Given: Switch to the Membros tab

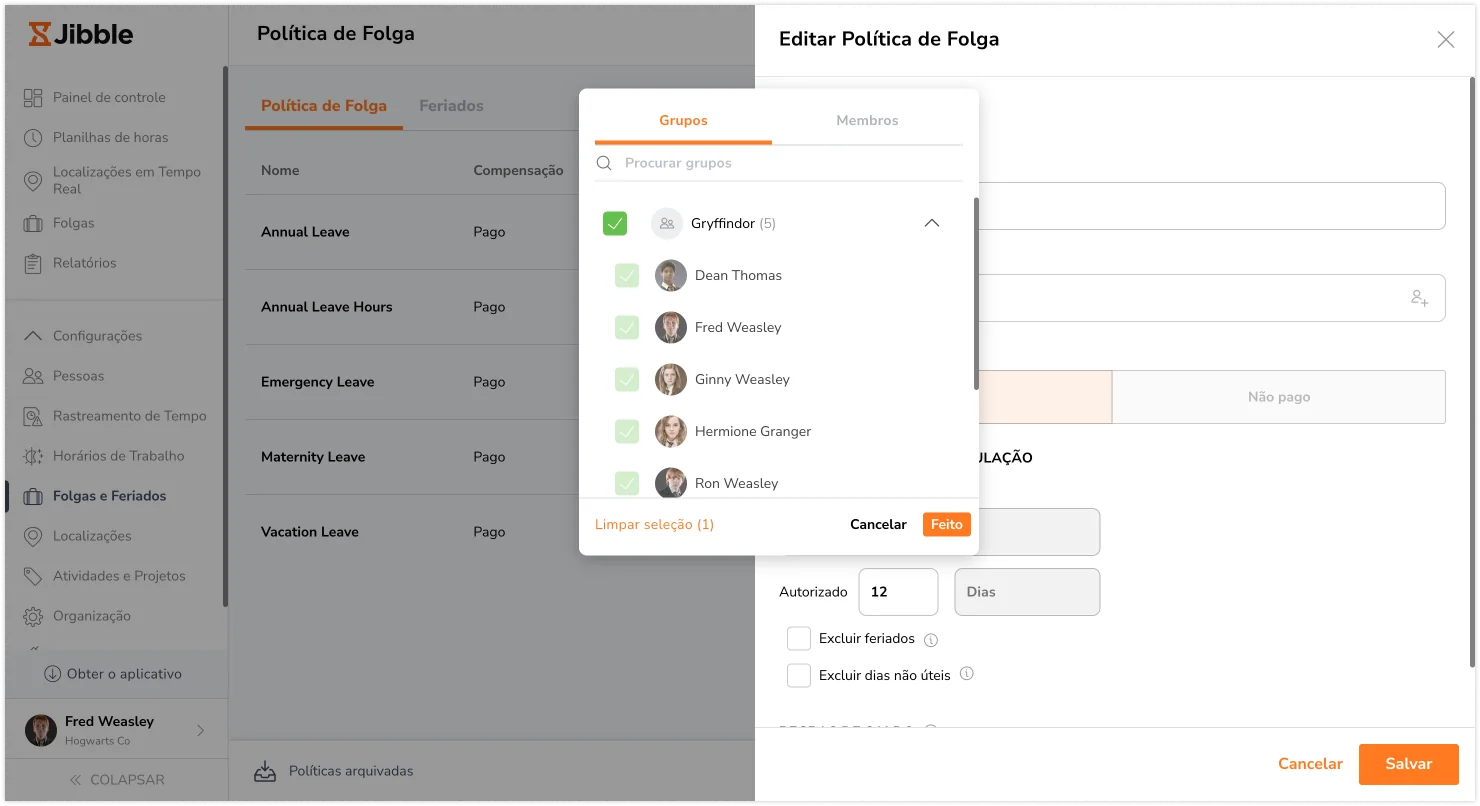Looking at the screenshot, I should 867,120.
